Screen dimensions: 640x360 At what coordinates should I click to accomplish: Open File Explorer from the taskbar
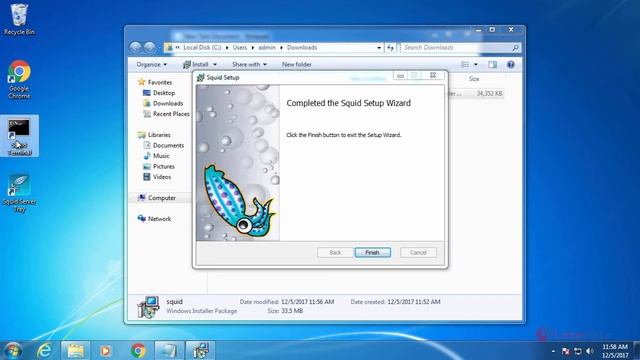point(76,351)
